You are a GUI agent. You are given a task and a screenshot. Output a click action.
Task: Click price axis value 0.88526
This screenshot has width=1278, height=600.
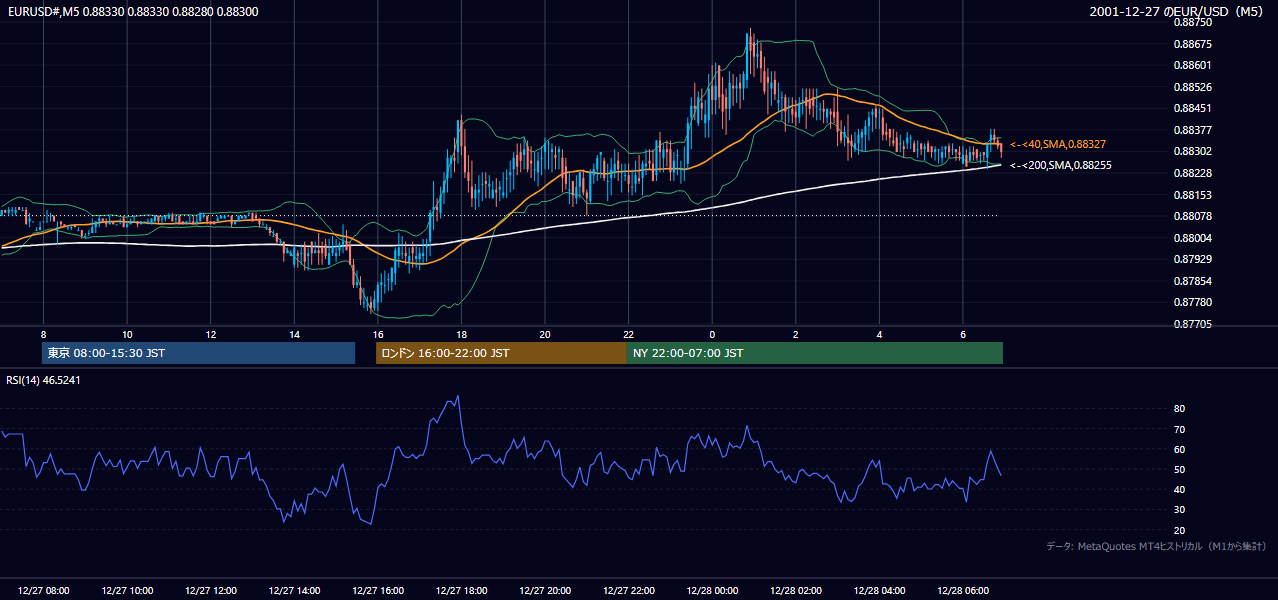[1193, 87]
